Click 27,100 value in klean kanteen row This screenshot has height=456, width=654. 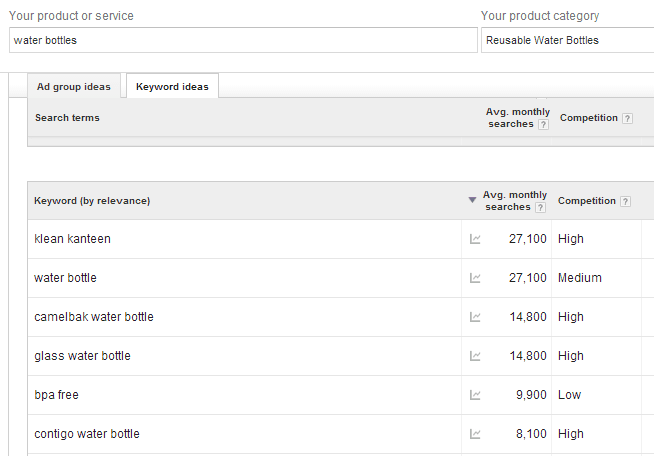[x=528, y=239]
